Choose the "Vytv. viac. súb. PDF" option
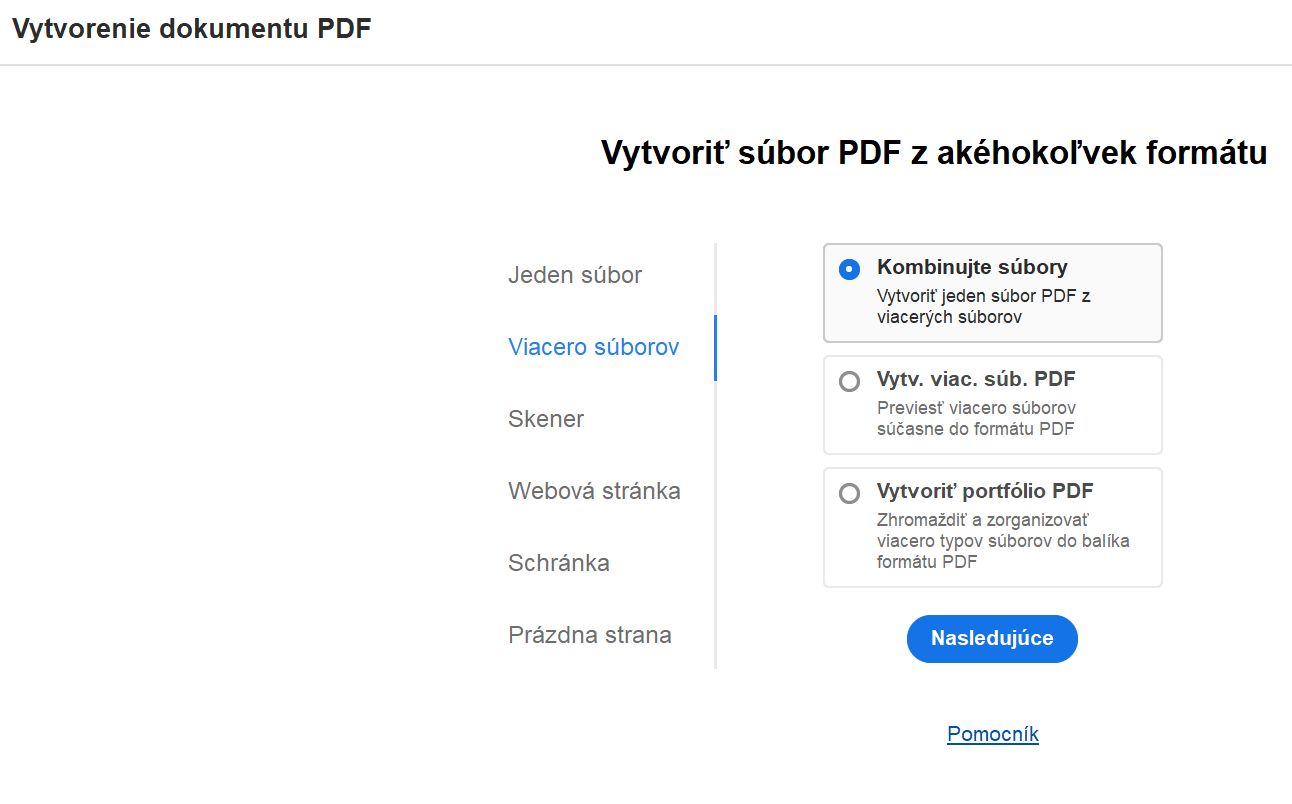Image resolution: width=1292 pixels, height=804 pixels. (x=849, y=380)
